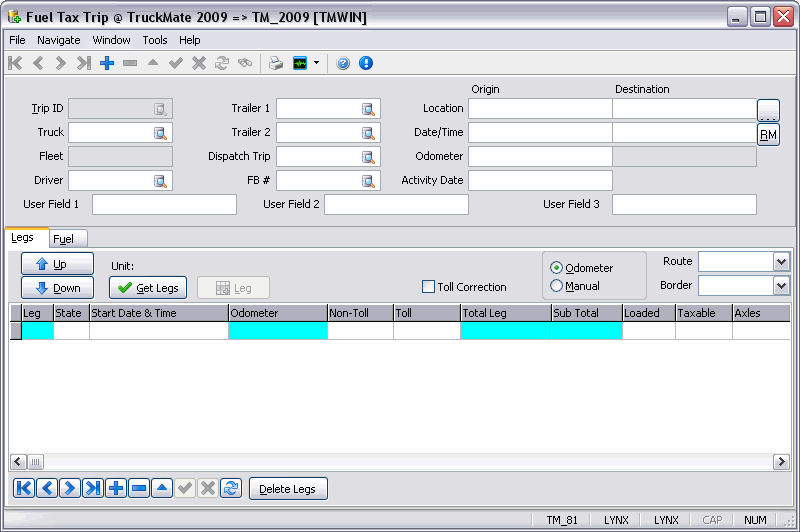Open find tool with binoculars icon
The width and height of the screenshot is (800, 532).
[245, 63]
